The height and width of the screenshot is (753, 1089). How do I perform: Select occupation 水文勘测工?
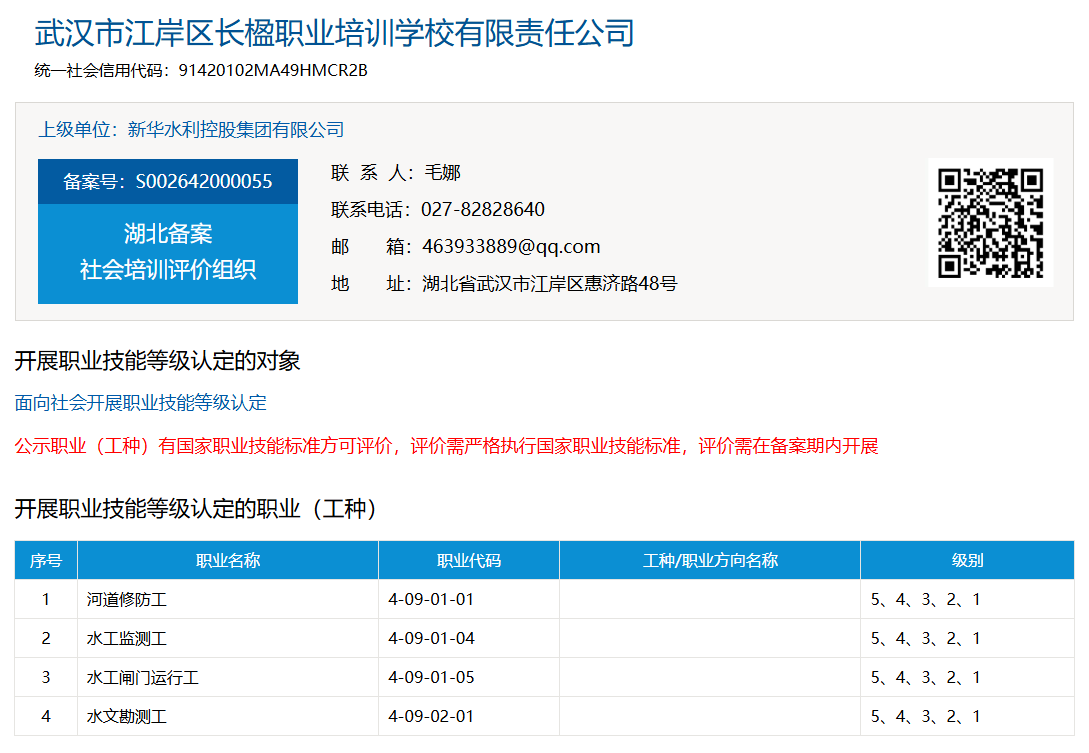[126, 716]
